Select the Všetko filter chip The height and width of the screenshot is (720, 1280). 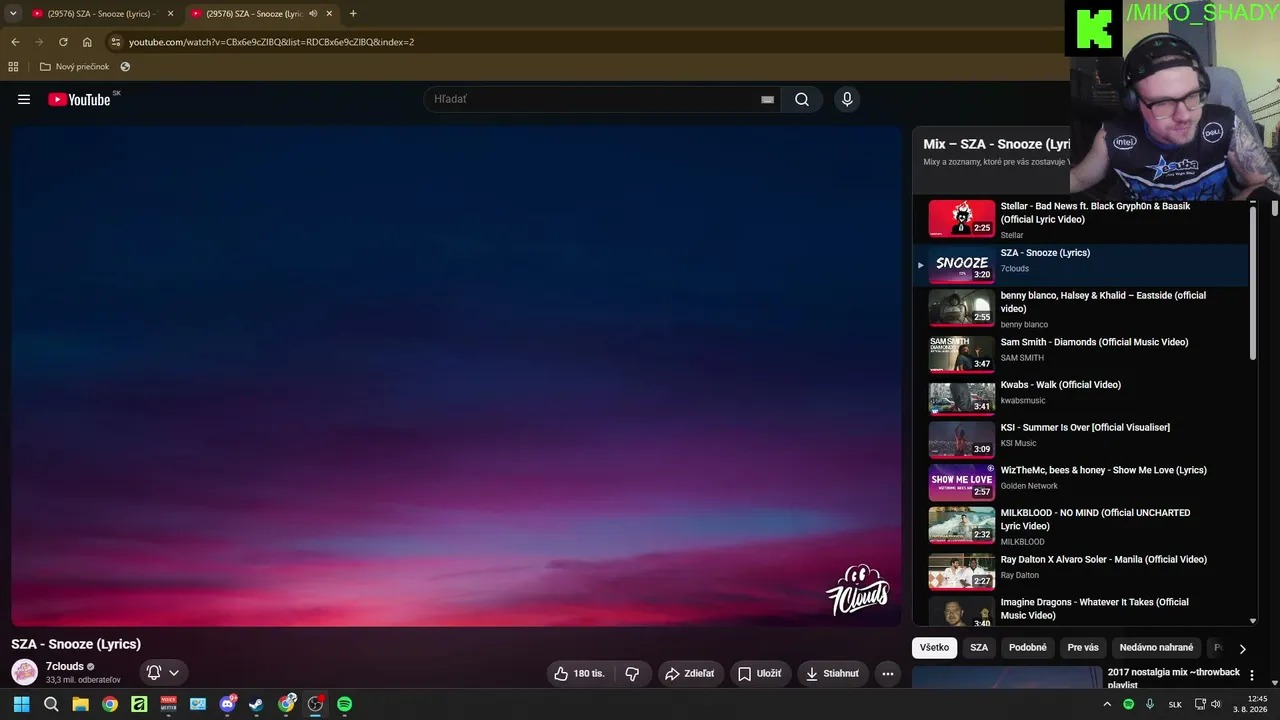coord(934,648)
